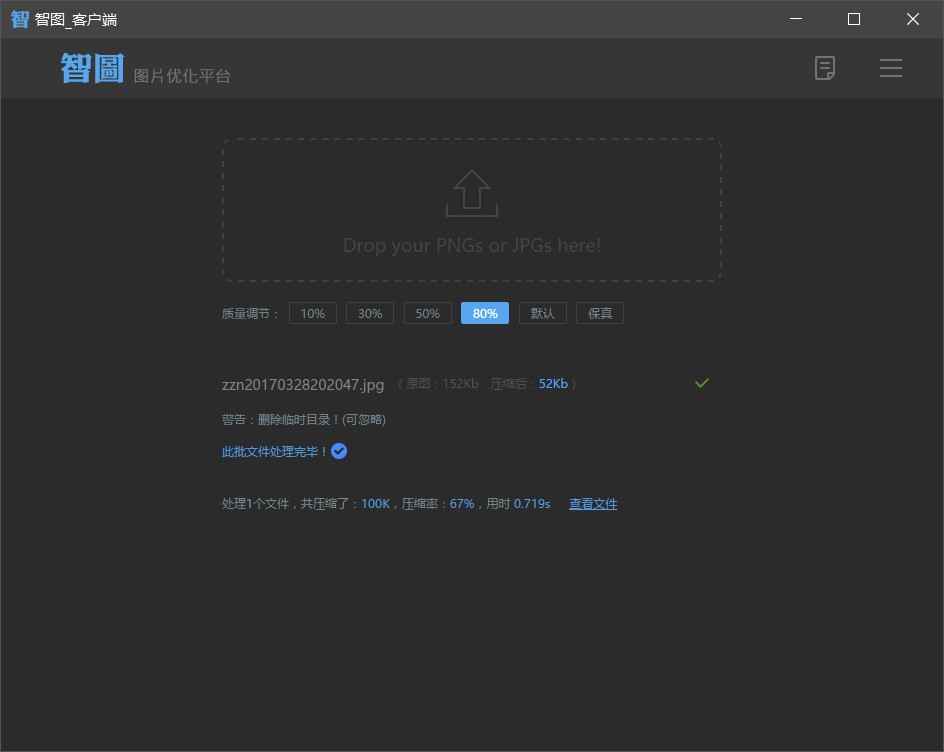The image size is (944, 752).
Task: Set quality to 30%
Action: pos(370,313)
